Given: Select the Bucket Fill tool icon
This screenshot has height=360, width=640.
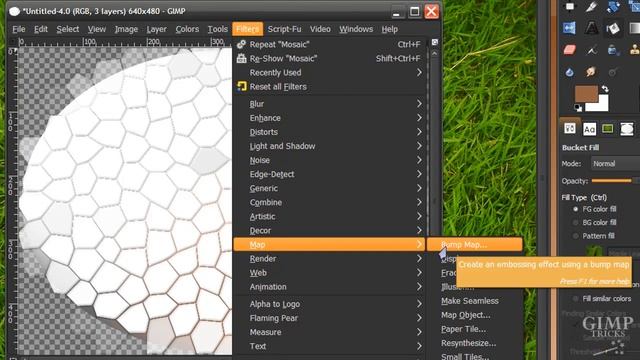Looking at the screenshot, I should pos(613,28).
